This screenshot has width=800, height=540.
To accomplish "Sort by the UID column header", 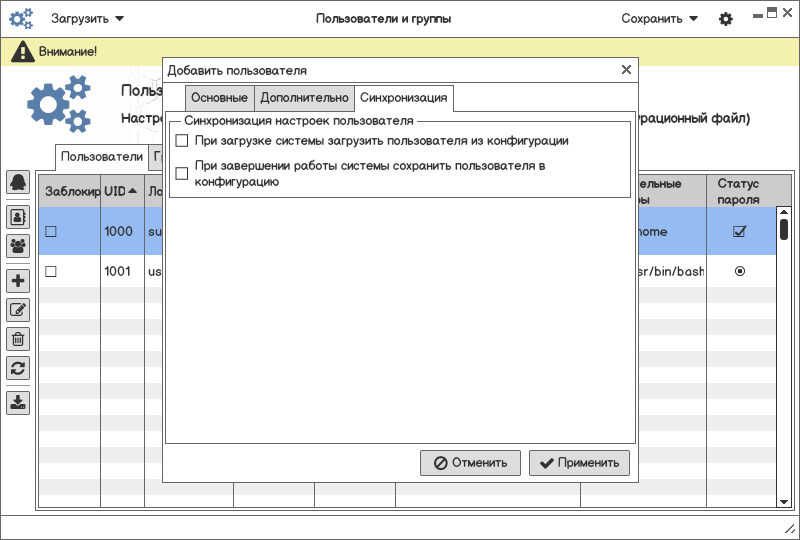I will coord(121,191).
